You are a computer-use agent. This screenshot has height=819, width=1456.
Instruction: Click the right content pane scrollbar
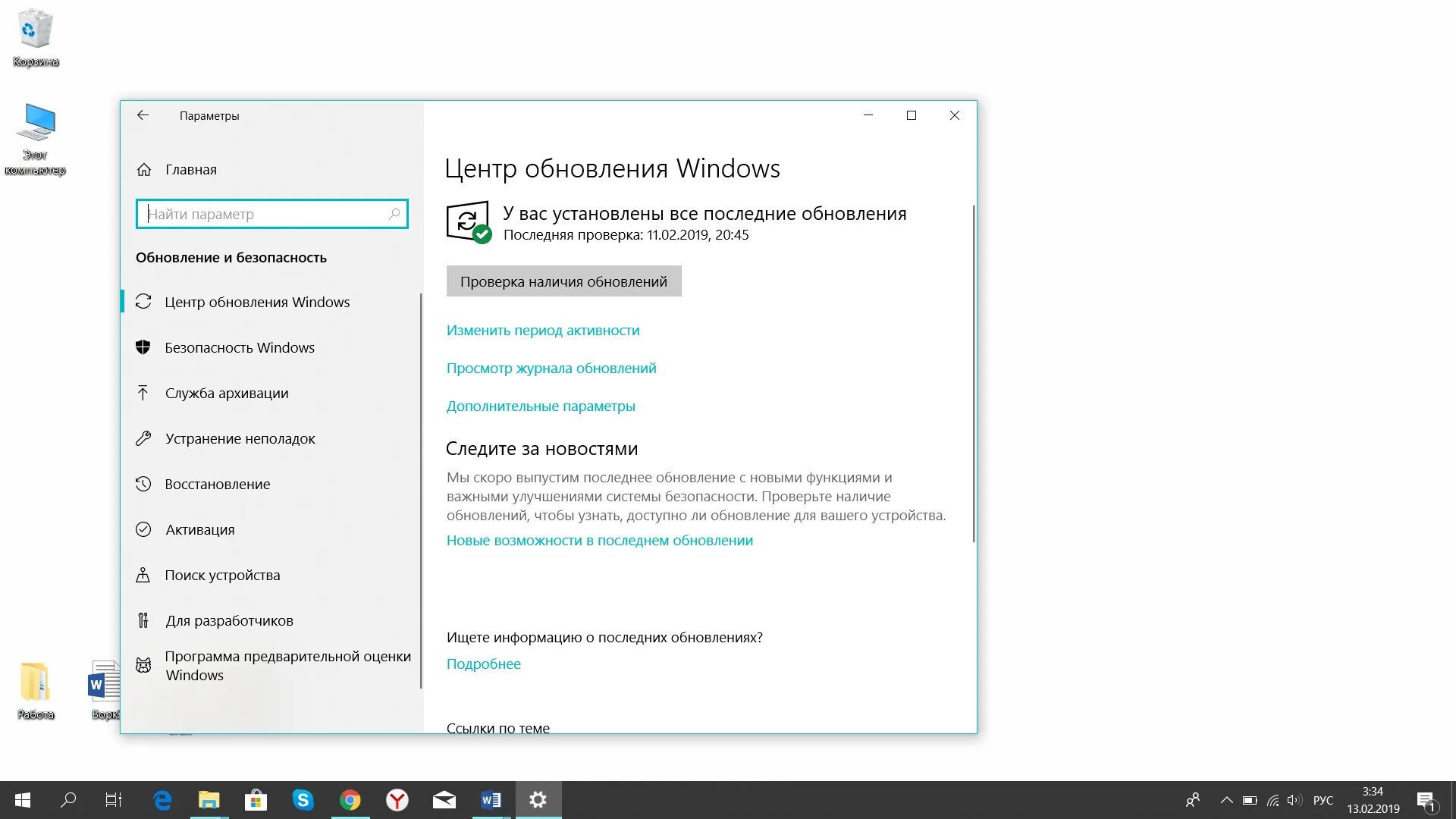(974, 373)
